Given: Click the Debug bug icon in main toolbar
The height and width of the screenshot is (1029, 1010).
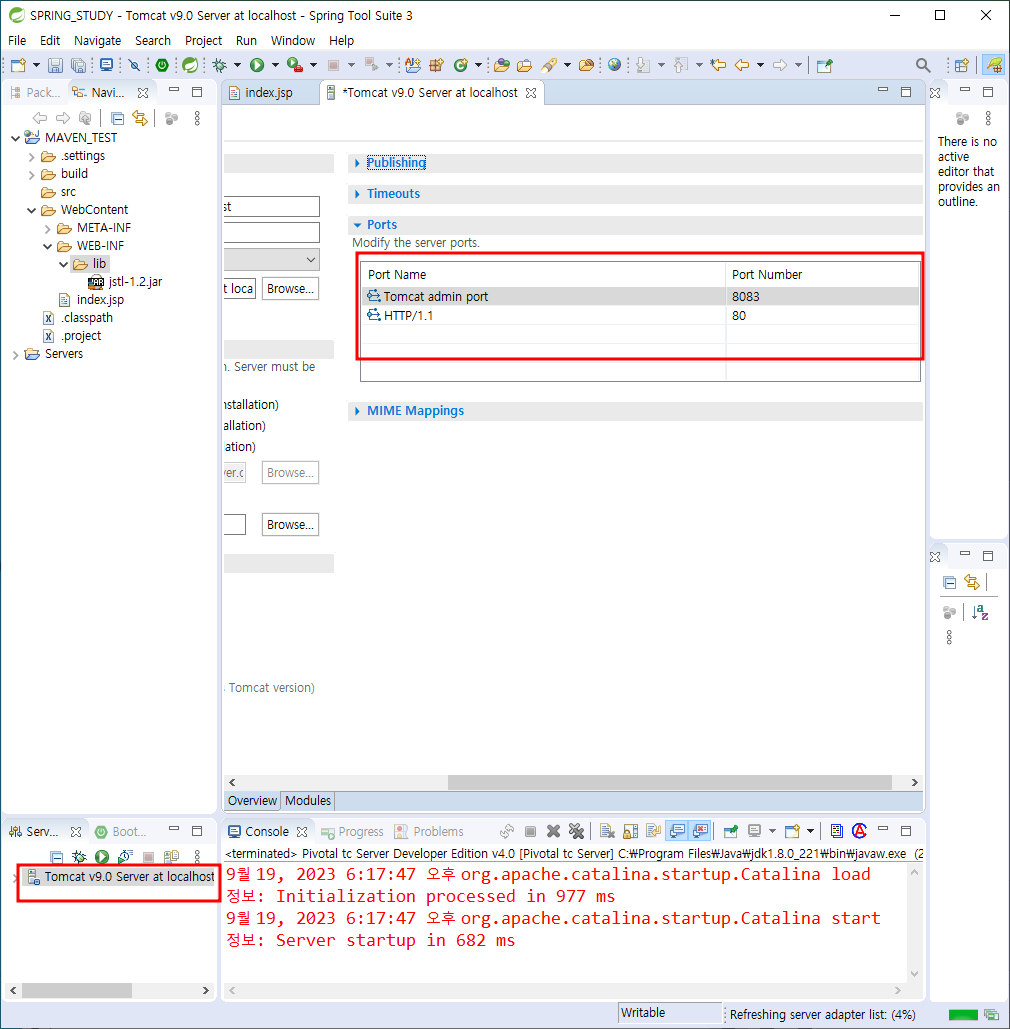Looking at the screenshot, I should 219,65.
